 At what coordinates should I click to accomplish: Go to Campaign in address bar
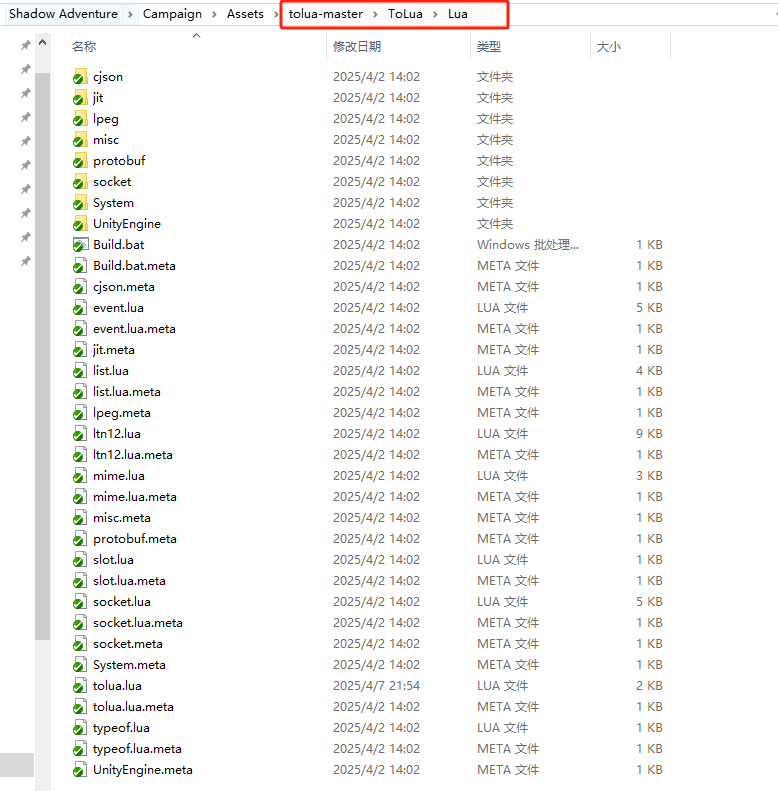(172, 14)
